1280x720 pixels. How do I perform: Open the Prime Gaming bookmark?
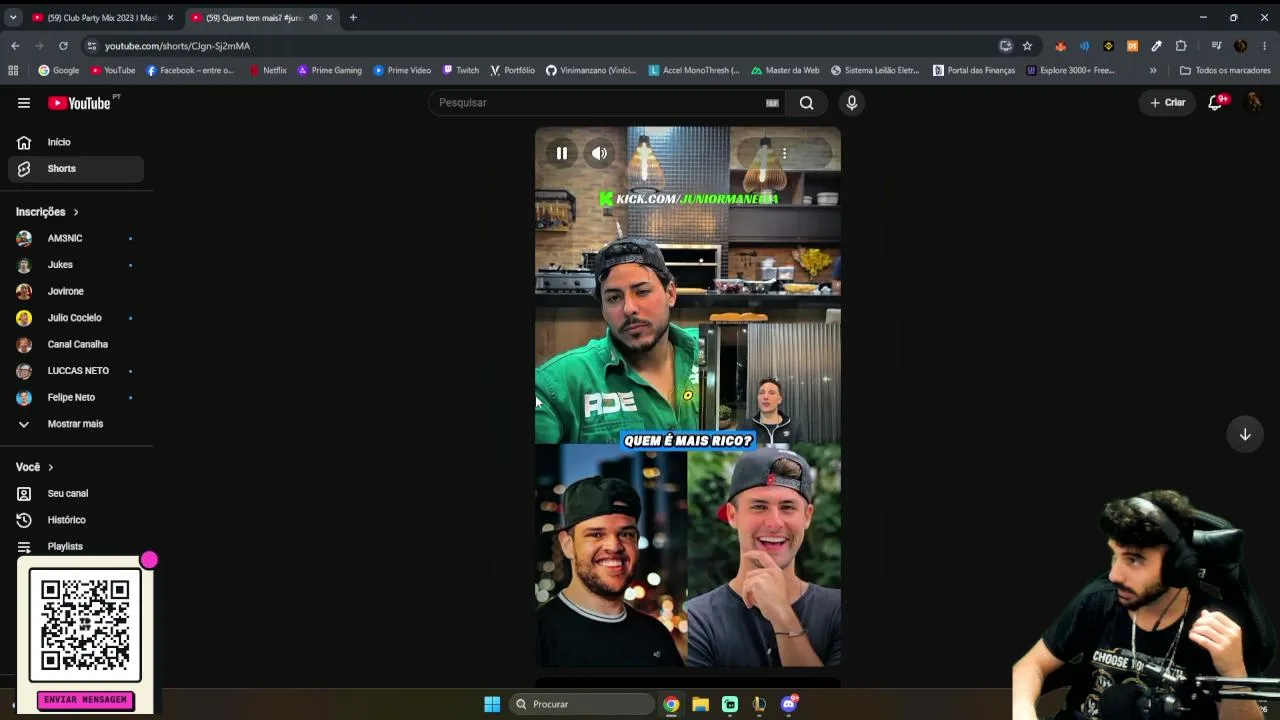(330, 70)
